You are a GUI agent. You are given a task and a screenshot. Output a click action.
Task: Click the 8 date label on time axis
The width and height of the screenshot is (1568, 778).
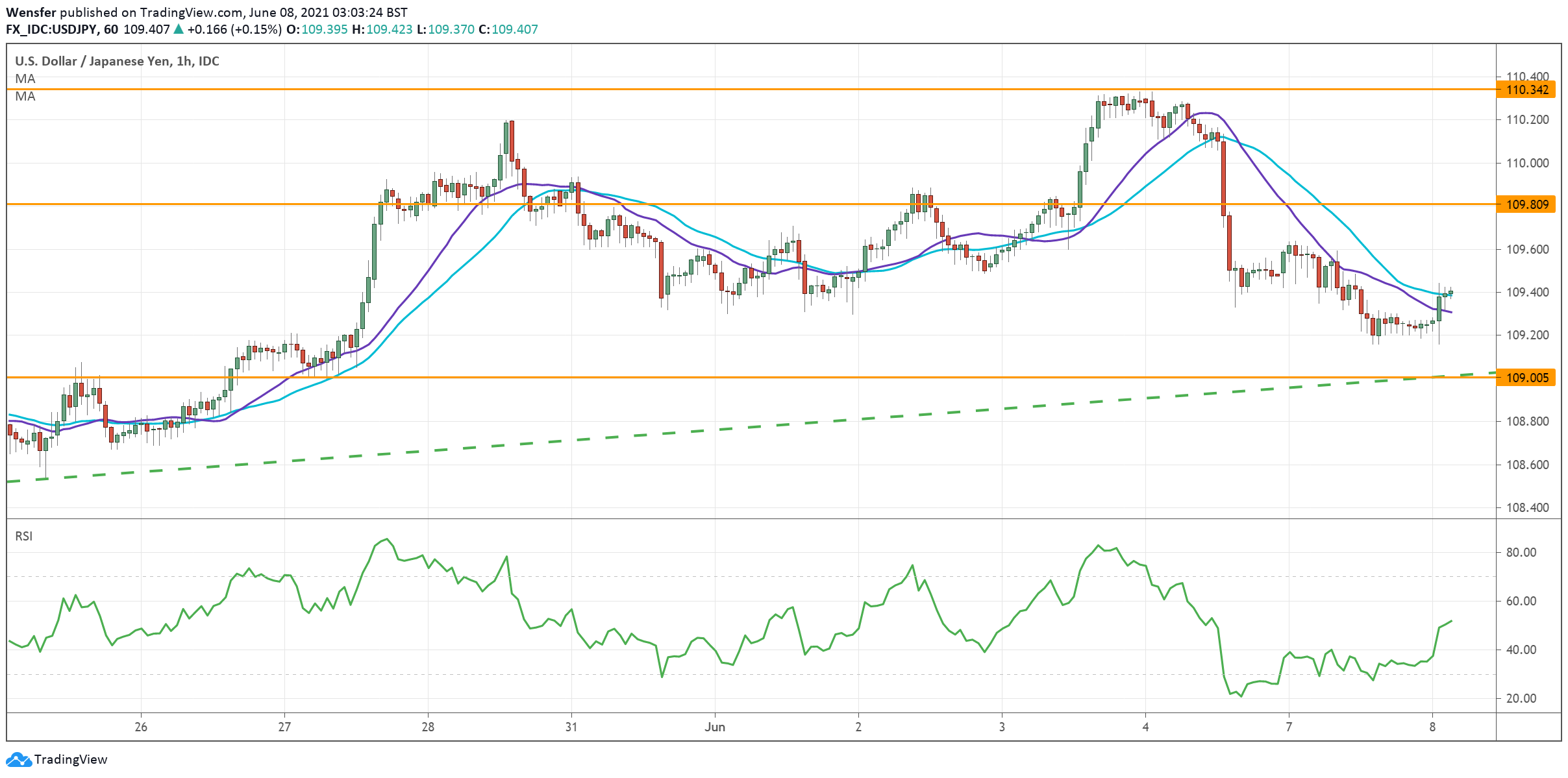(1432, 727)
